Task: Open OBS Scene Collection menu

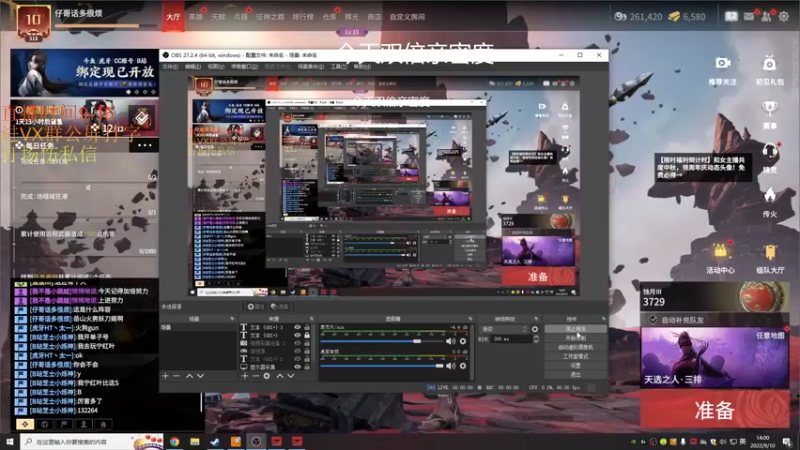Action: tap(311, 67)
